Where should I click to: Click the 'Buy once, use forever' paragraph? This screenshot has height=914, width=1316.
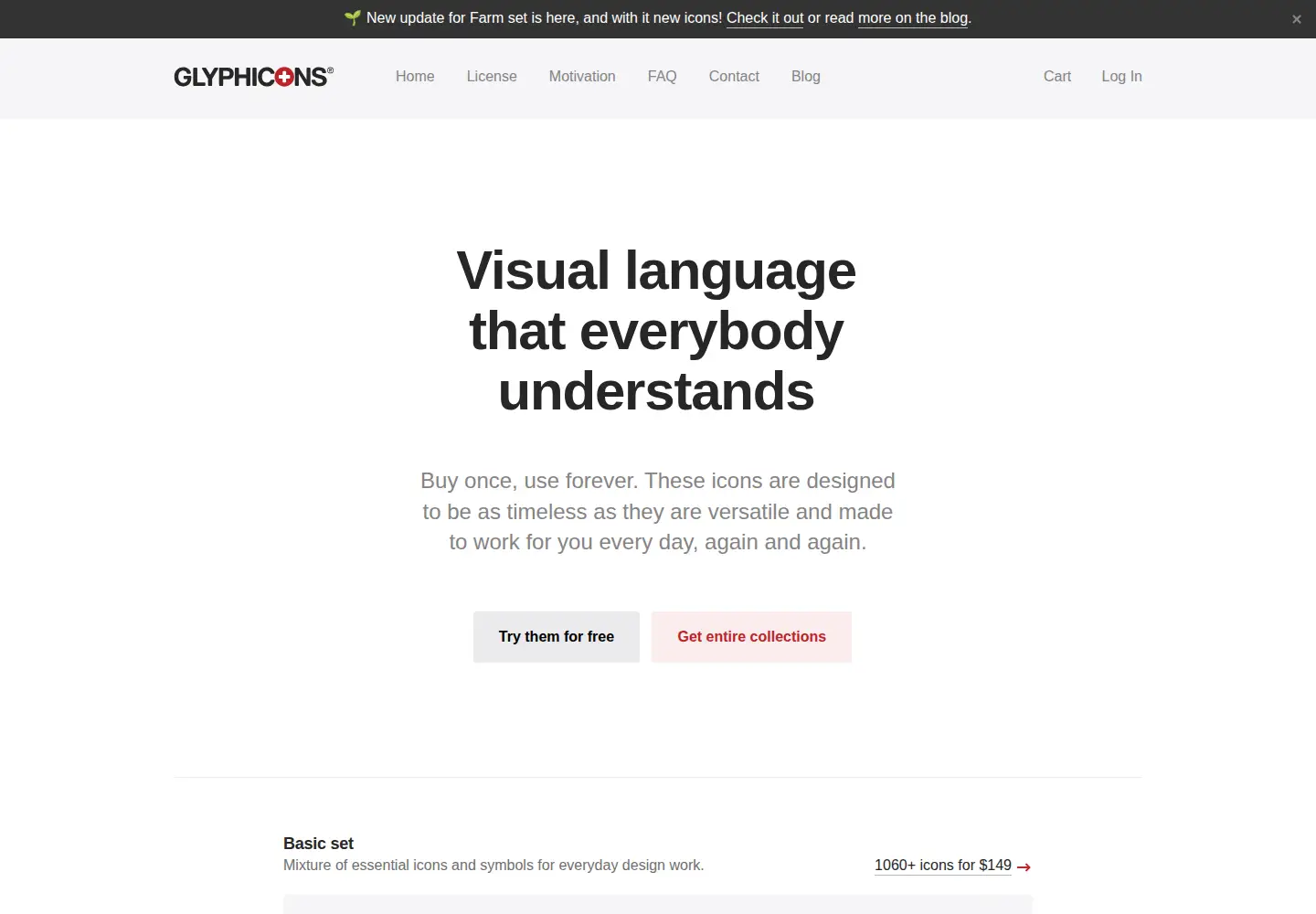coord(658,512)
